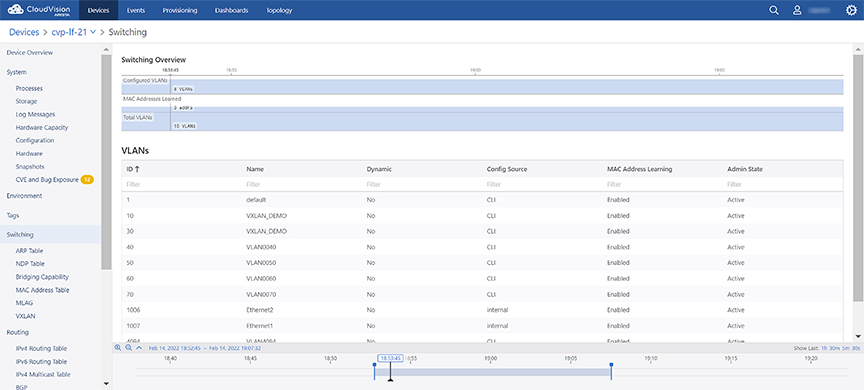Open NDP Table in sidebar
This screenshot has width=864, height=390.
pos(30,264)
